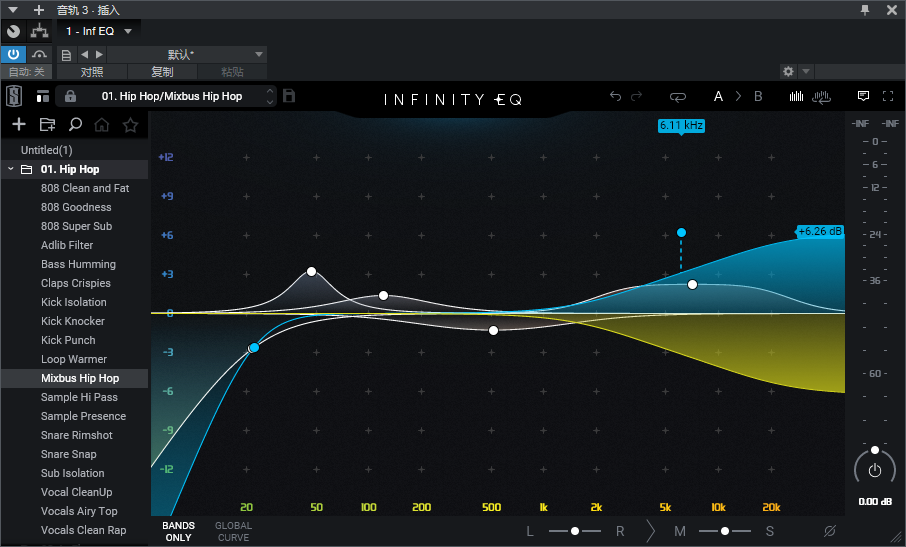Copy A to B with the arrow
The height and width of the screenshot is (547, 906).
click(x=738, y=96)
